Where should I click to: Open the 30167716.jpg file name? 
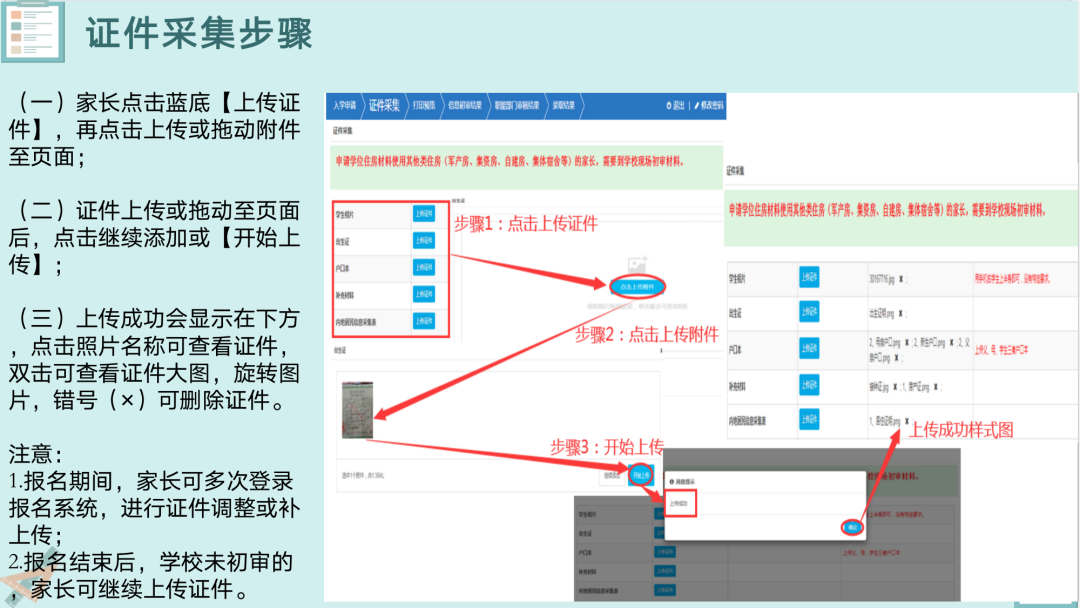click(x=882, y=279)
